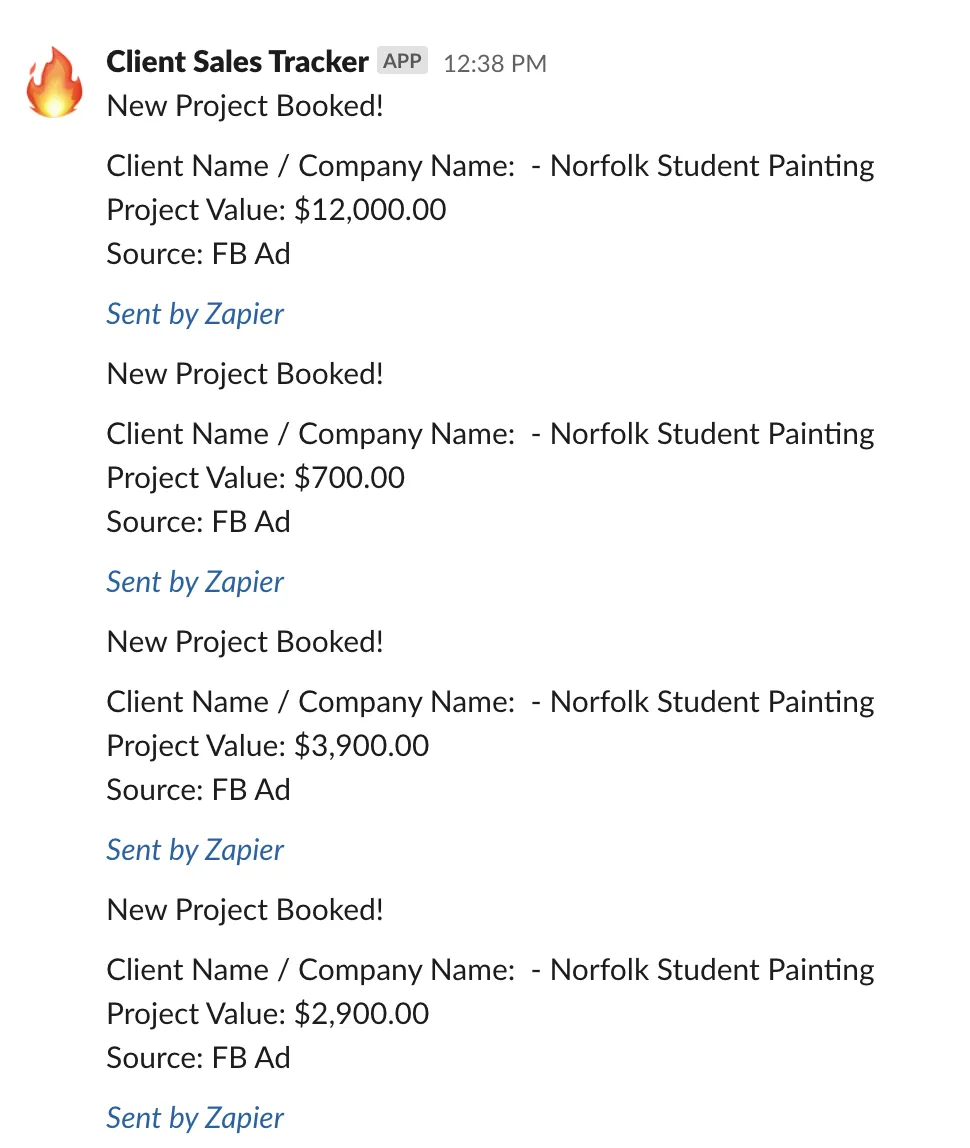Click first New Project Booked! heading
970x1148 pixels.
[x=245, y=106]
